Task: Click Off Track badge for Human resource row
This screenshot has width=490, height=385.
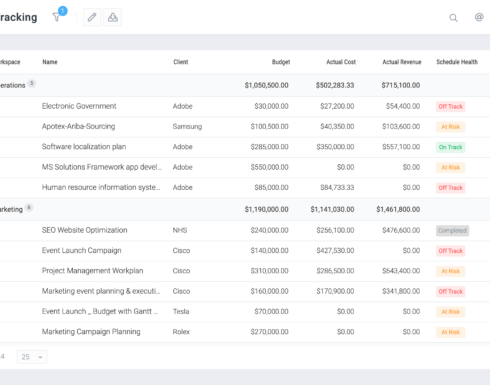Action: 450,188
